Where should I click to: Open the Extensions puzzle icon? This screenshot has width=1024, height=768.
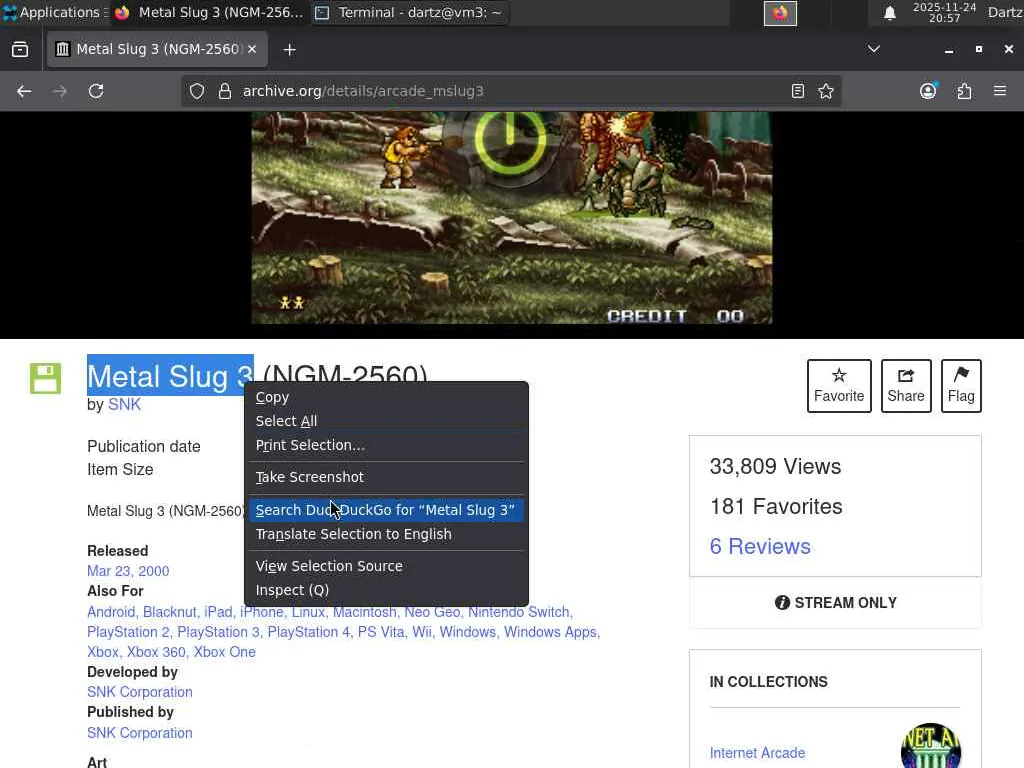(964, 91)
